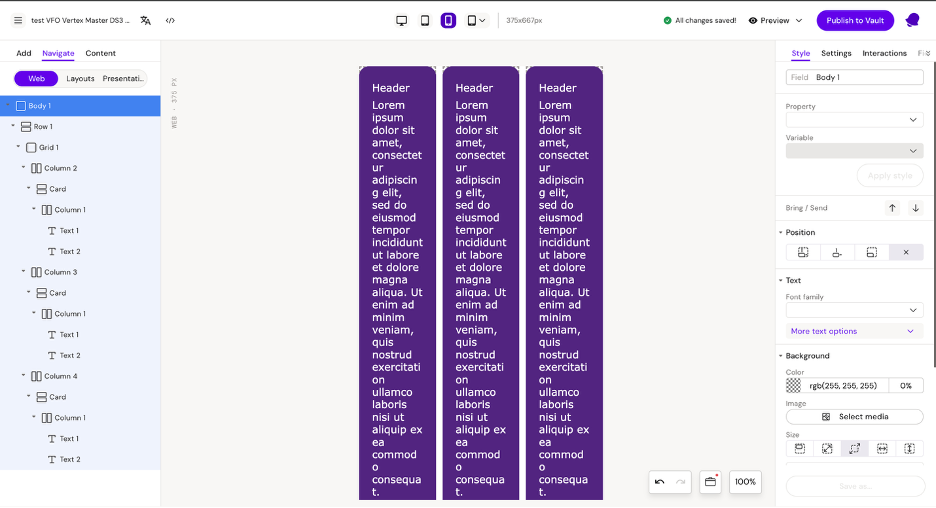This screenshot has height=508, width=936.
Task: Click the background color swatch
Action: click(794, 385)
